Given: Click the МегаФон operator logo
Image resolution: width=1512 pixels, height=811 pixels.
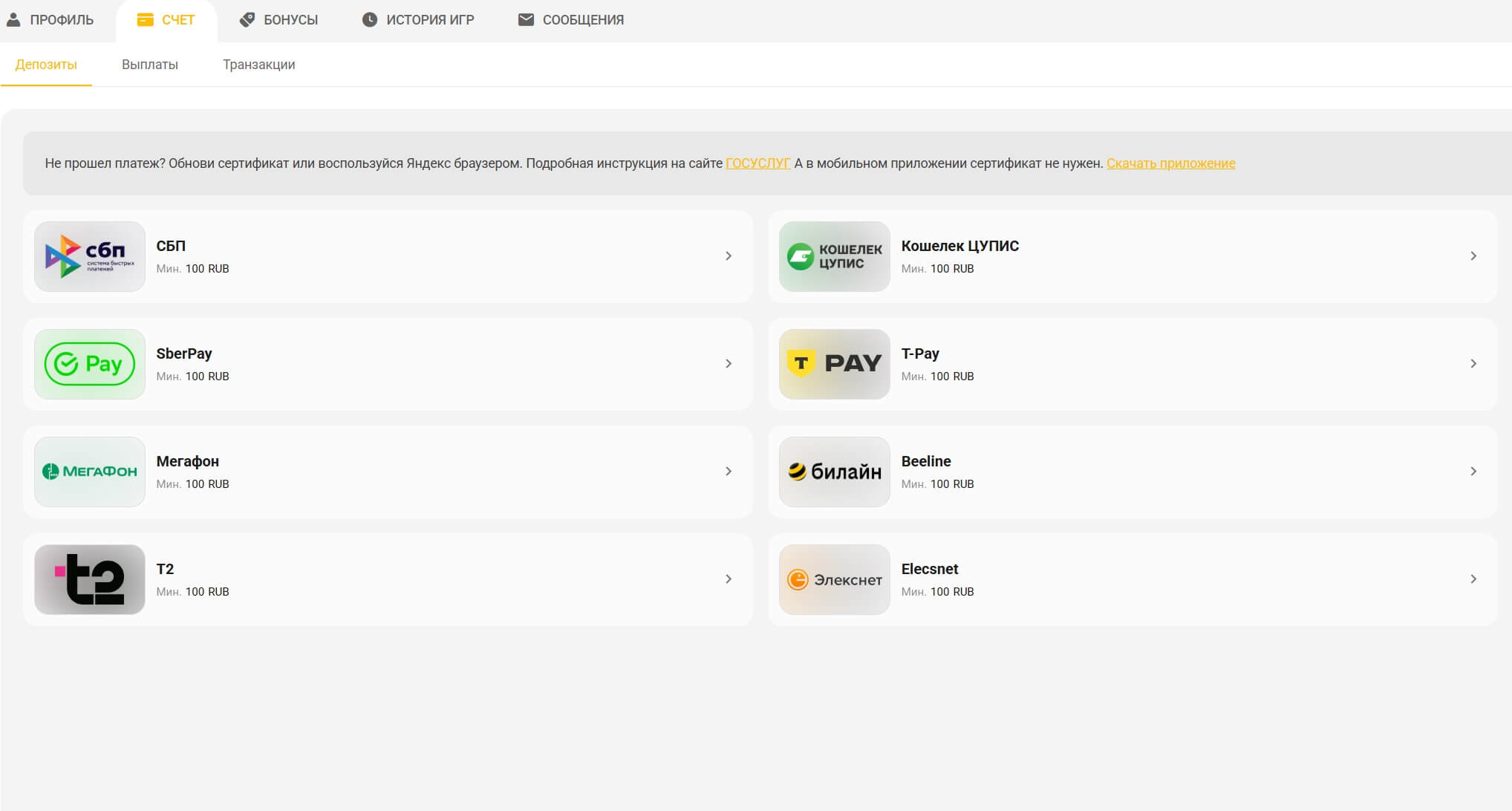Looking at the screenshot, I should pos(90,472).
